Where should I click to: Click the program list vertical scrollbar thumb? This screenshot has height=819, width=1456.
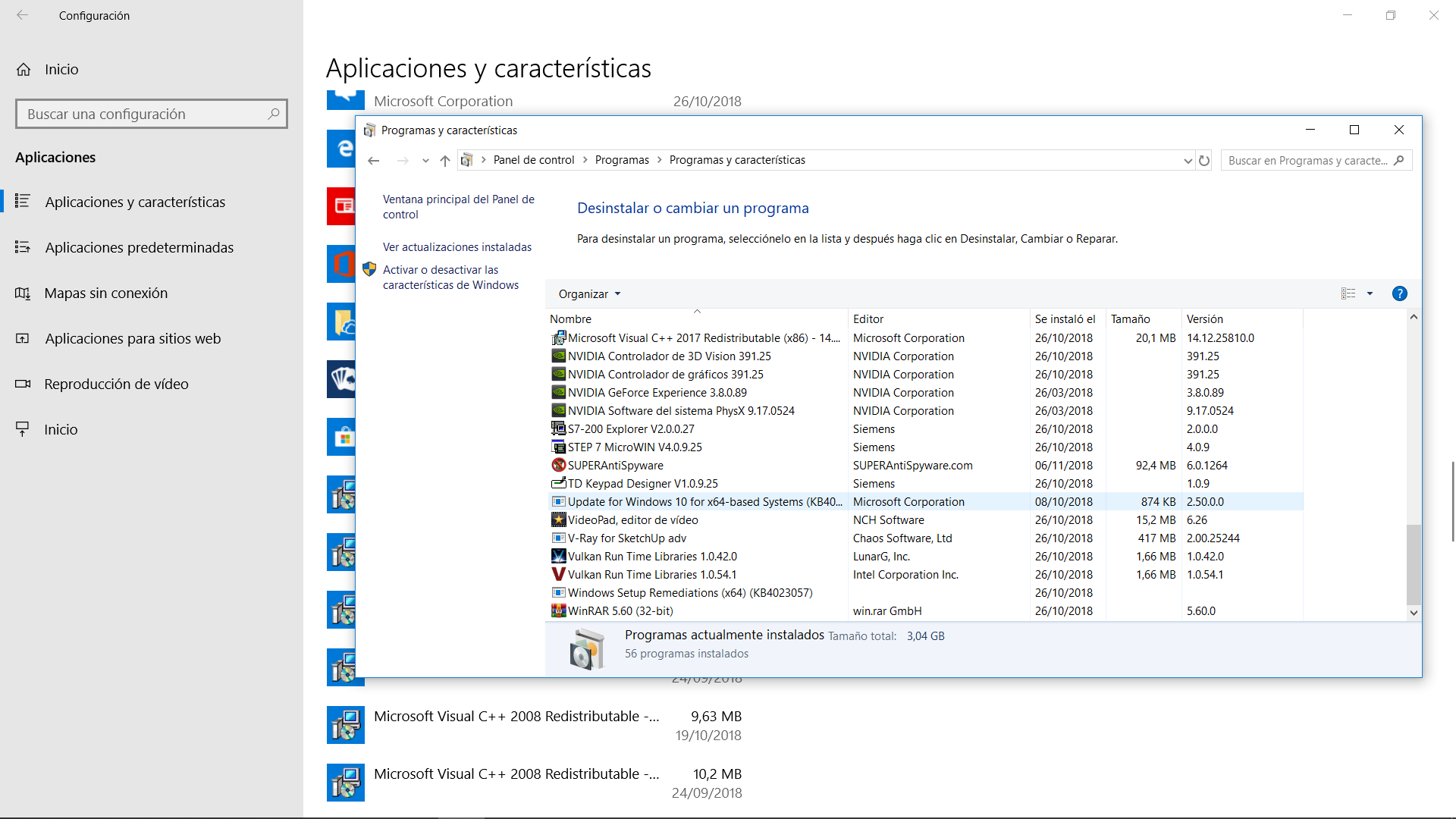[x=1414, y=564]
